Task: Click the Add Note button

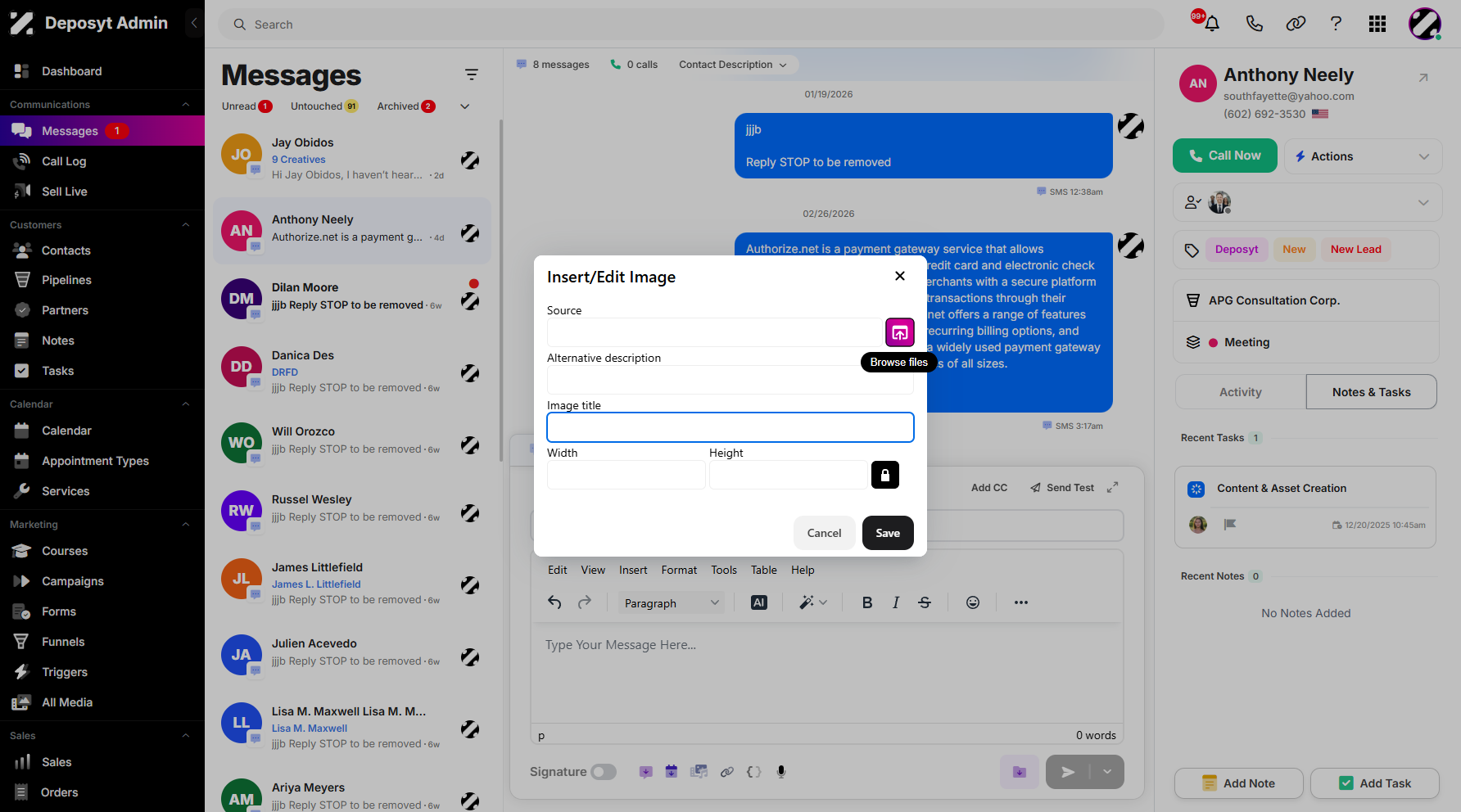Action: (1238, 783)
